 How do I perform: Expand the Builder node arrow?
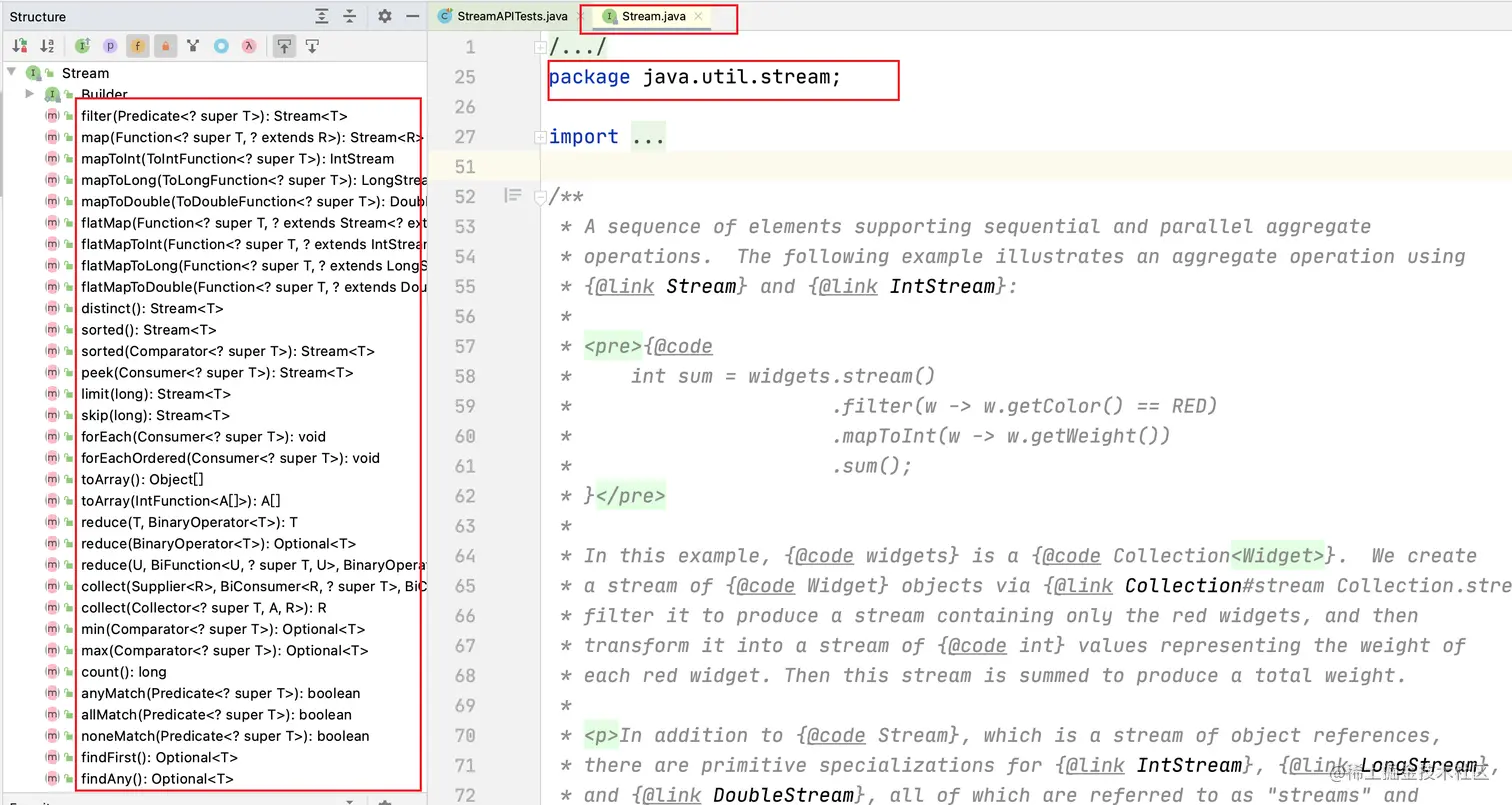(31, 94)
